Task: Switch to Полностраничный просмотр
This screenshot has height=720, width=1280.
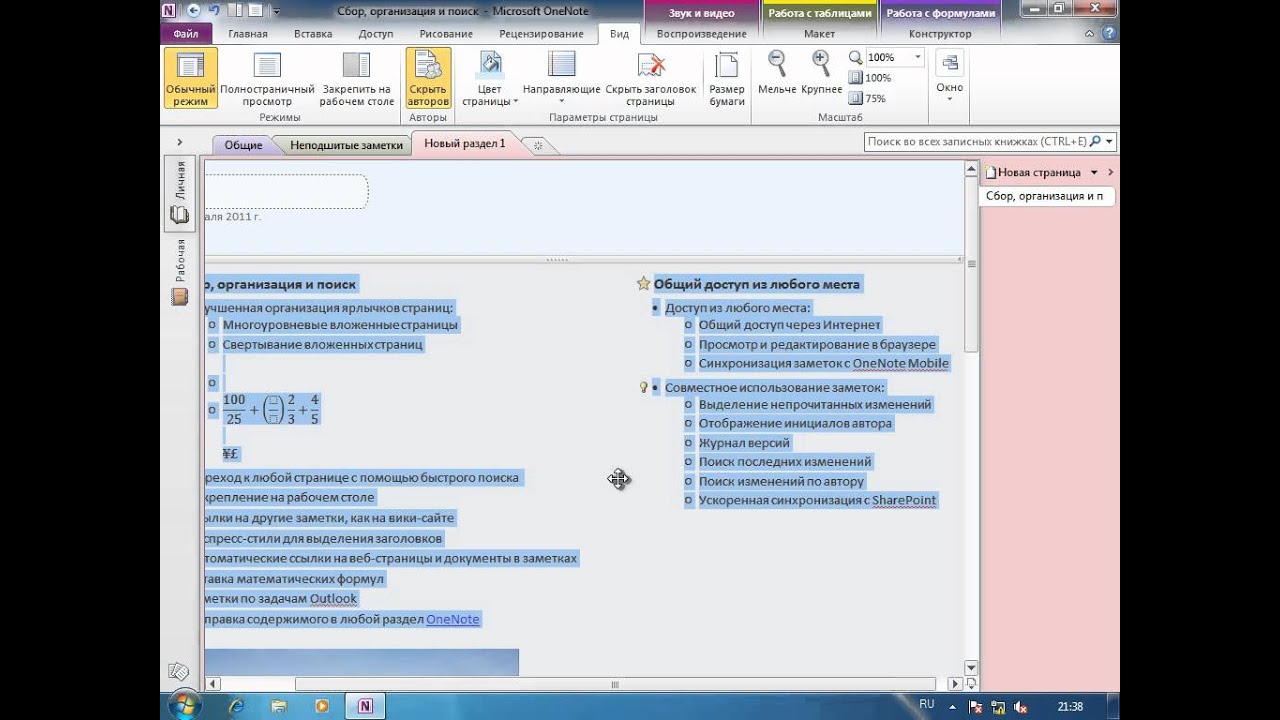Action: 267,78
